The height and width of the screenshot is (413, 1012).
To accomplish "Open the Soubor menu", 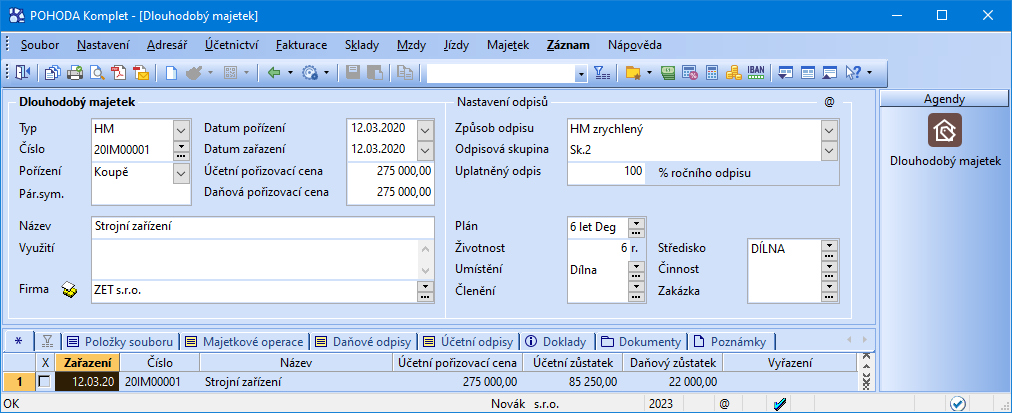I will point(40,45).
